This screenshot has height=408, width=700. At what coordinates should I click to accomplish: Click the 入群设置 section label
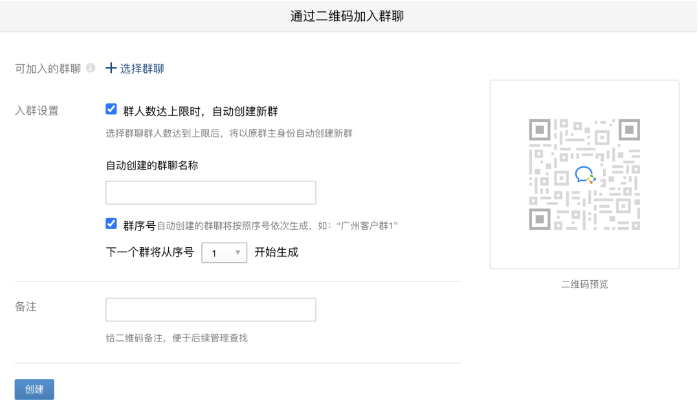37,110
